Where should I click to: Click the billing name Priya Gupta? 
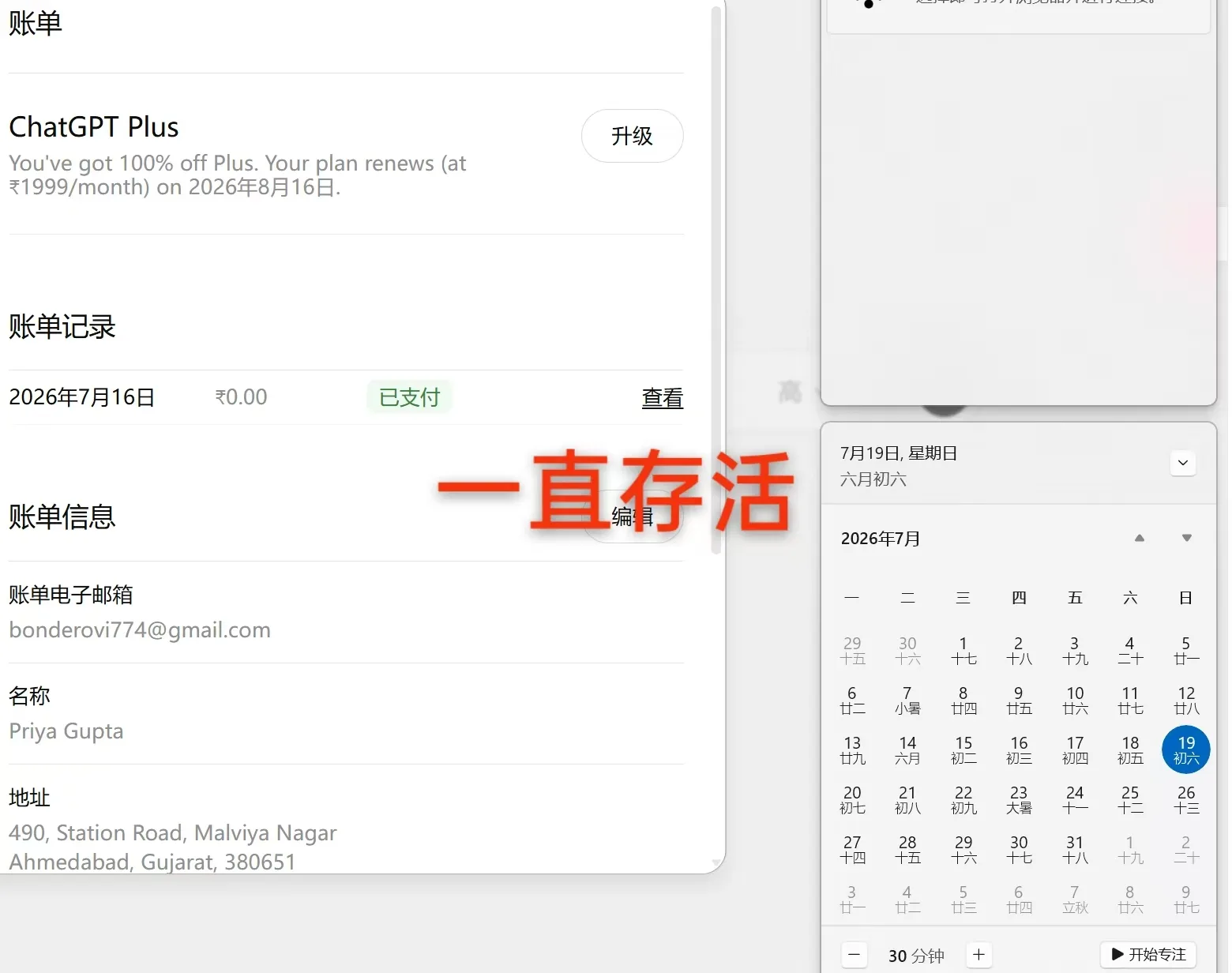tap(66, 731)
